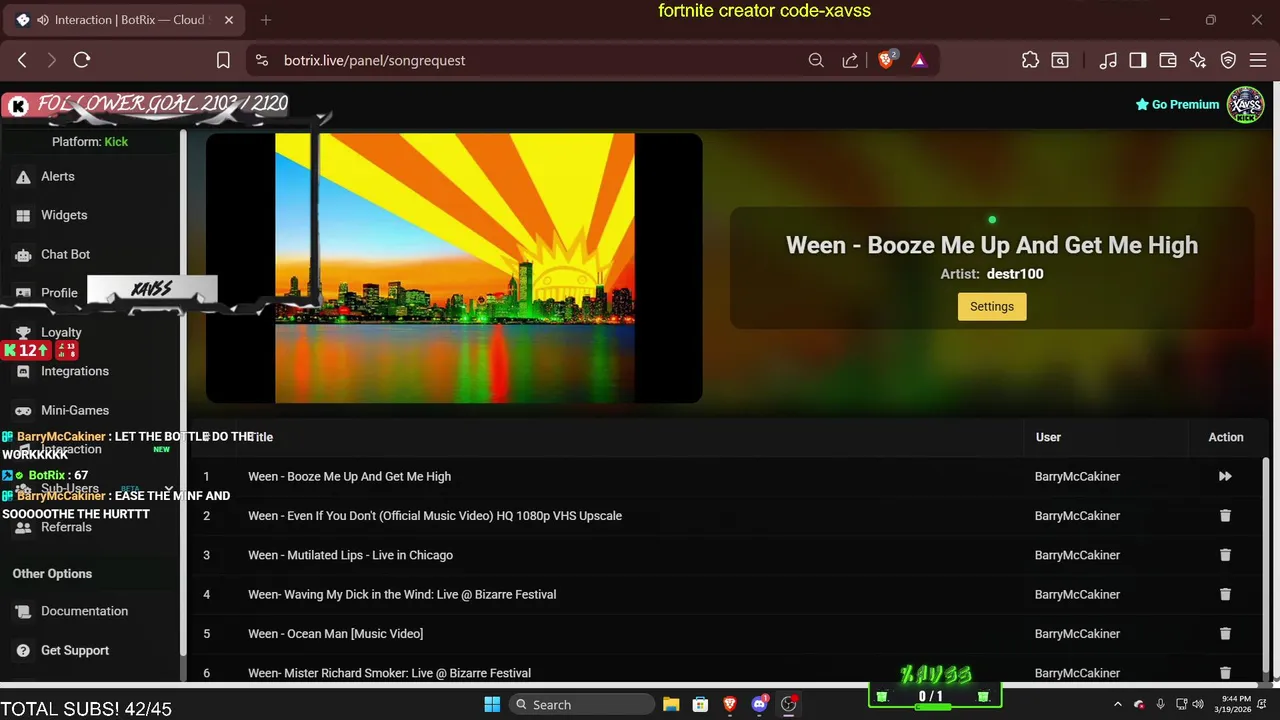
Task: Open the Brave Shields panel
Action: [886, 60]
